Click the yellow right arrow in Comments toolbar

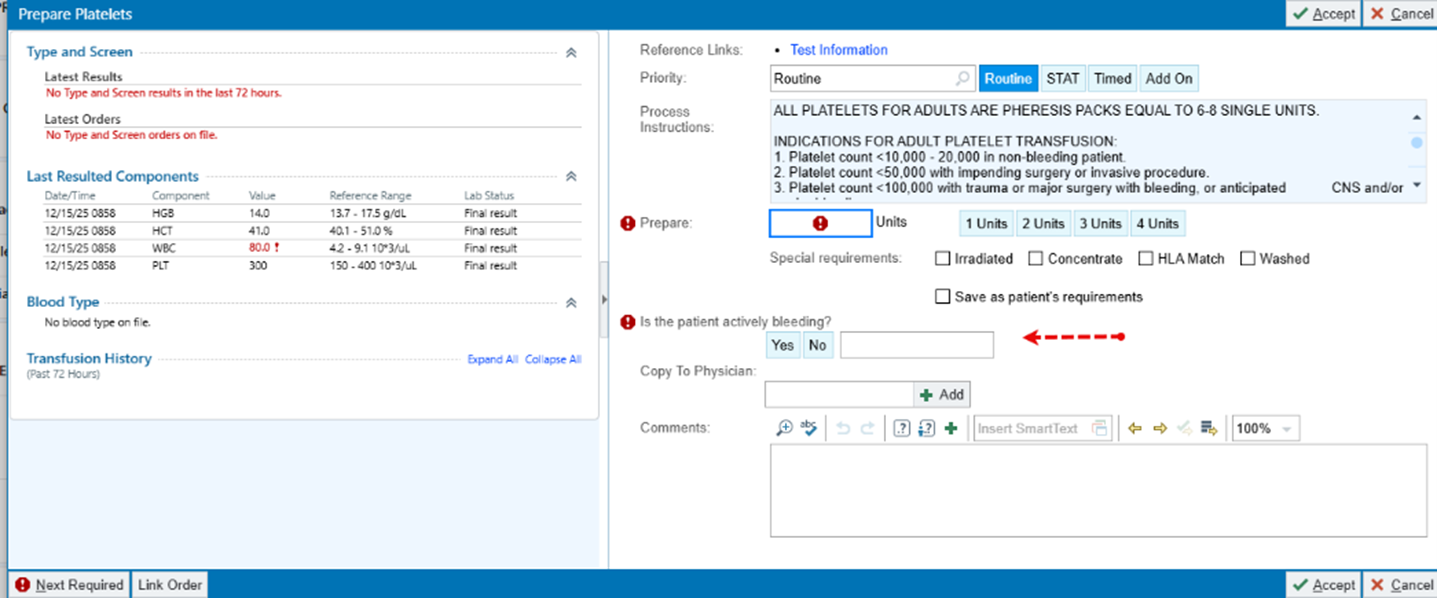(1160, 428)
